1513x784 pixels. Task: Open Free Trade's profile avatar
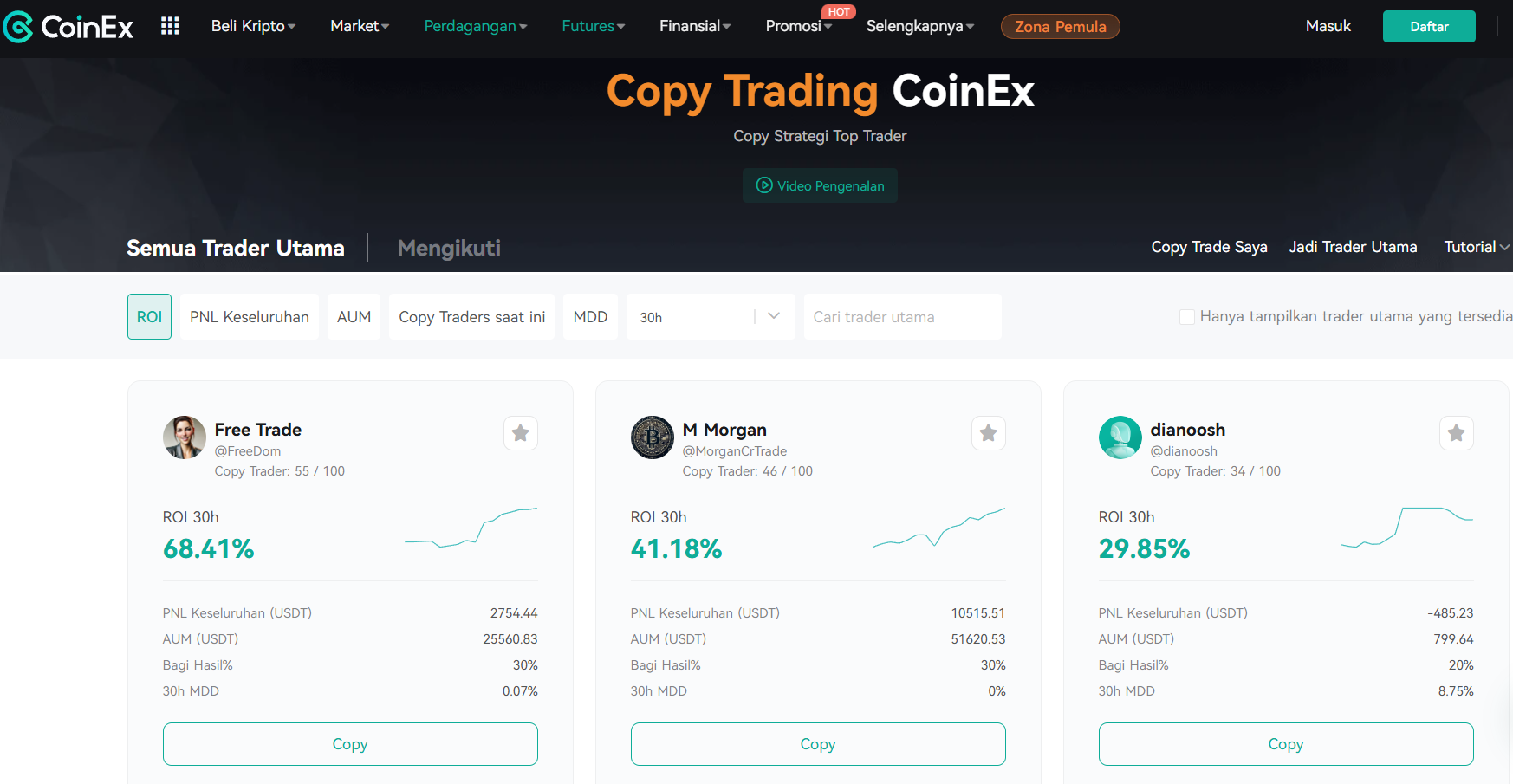184,437
